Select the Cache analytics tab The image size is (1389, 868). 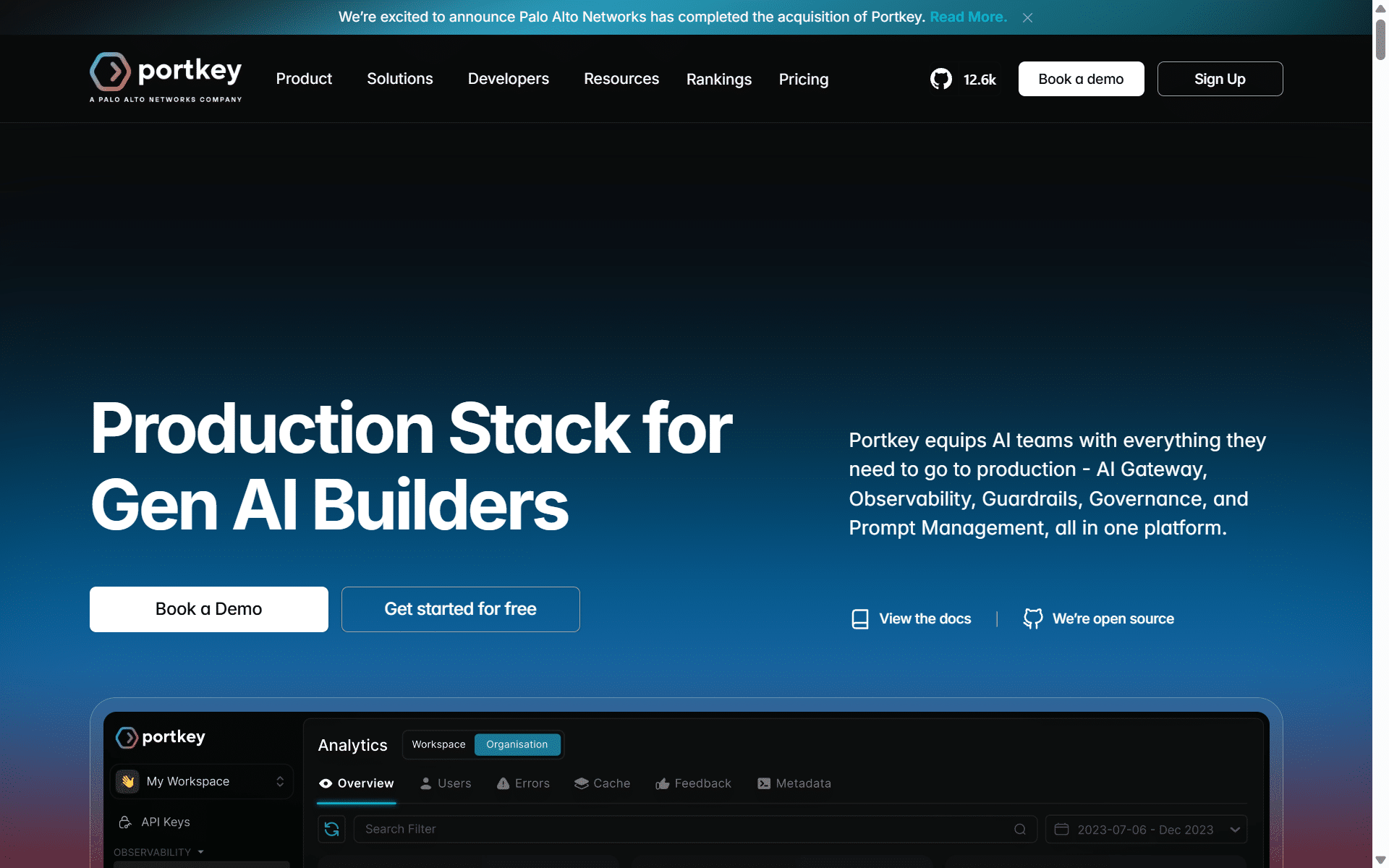point(602,783)
